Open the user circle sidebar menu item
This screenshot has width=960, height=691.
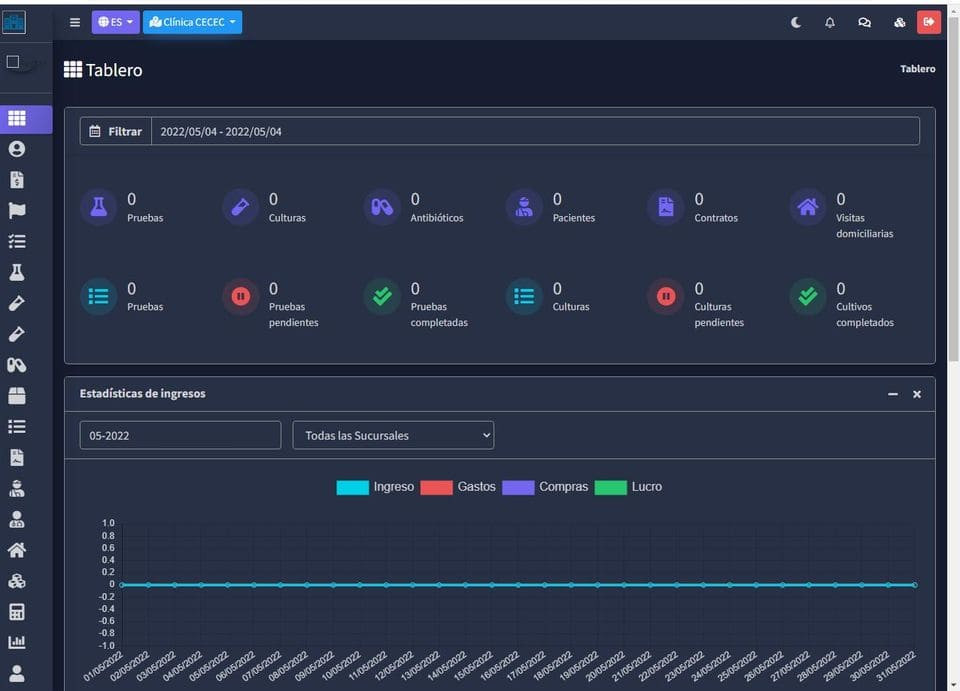(16, 149)
